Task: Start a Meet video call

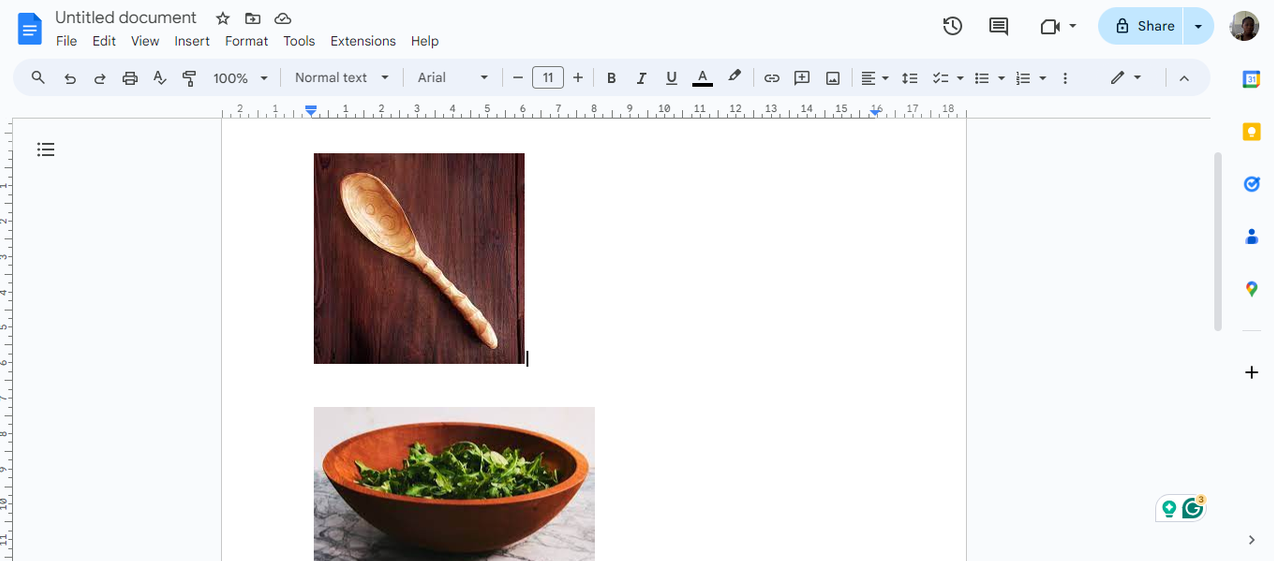Action: (x=1050, y=26)
